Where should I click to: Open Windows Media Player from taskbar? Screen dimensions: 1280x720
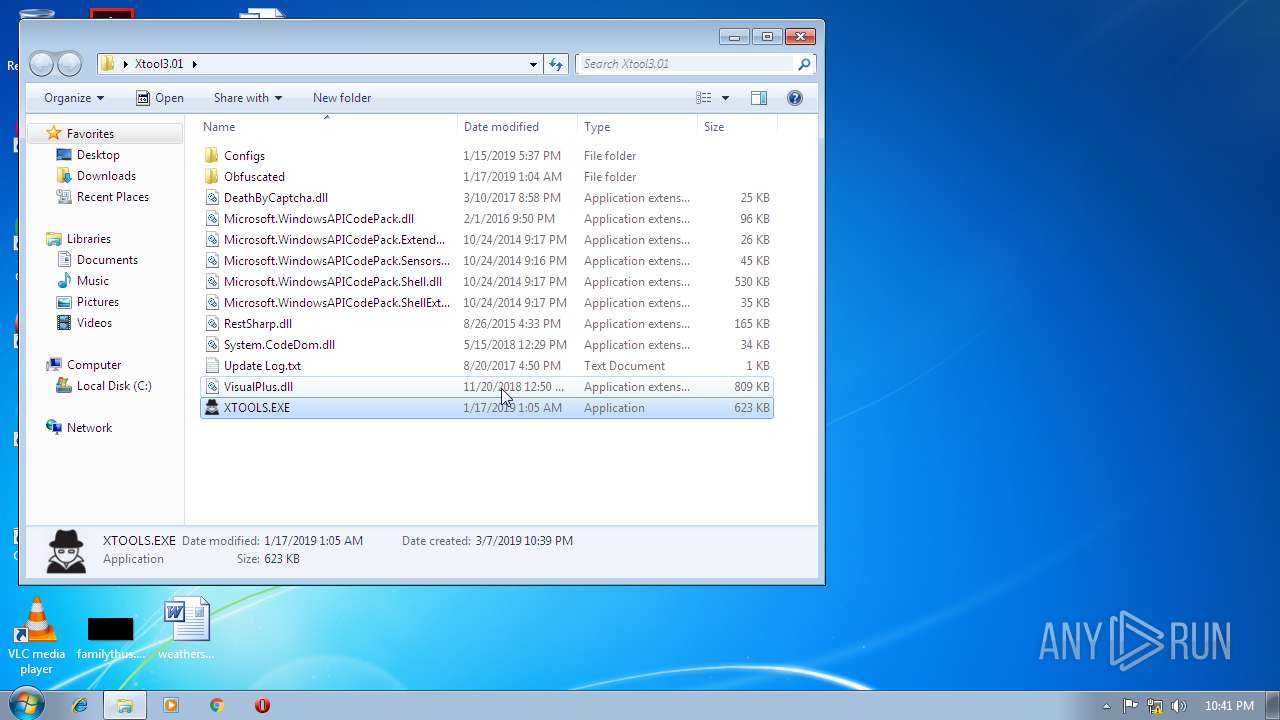(170, 705)
